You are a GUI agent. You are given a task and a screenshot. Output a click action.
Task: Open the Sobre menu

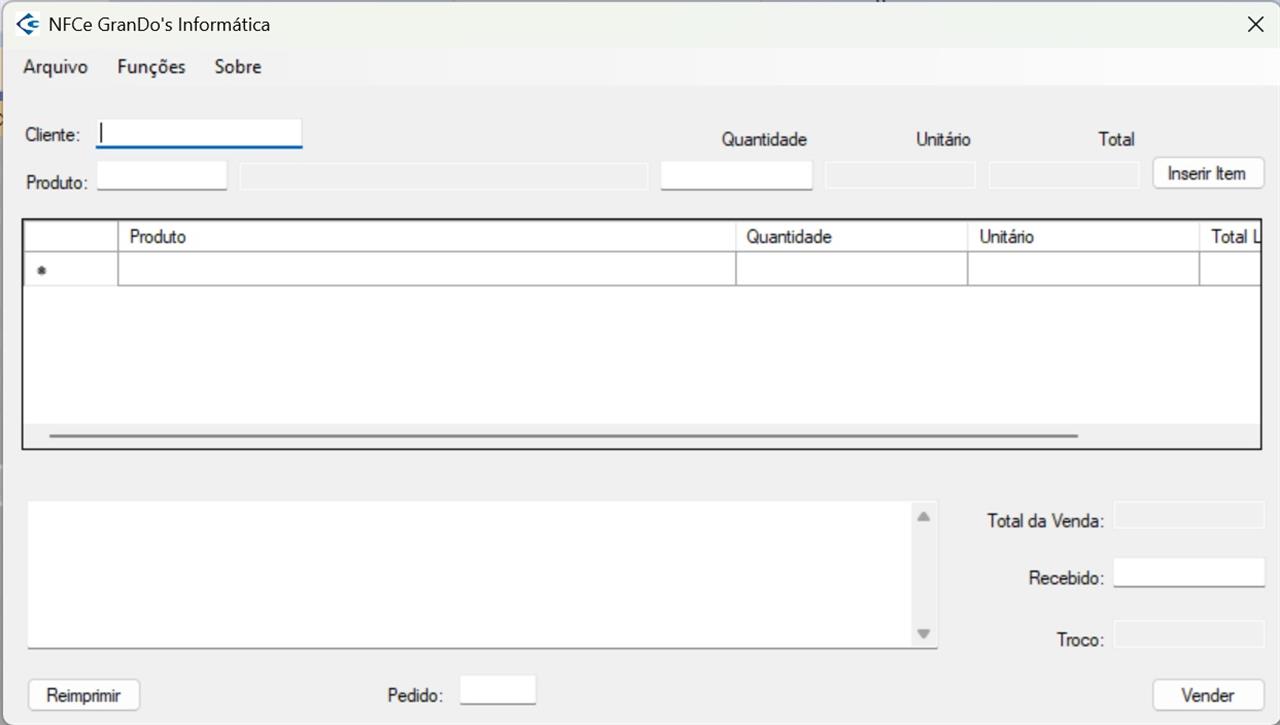(238, 67)
